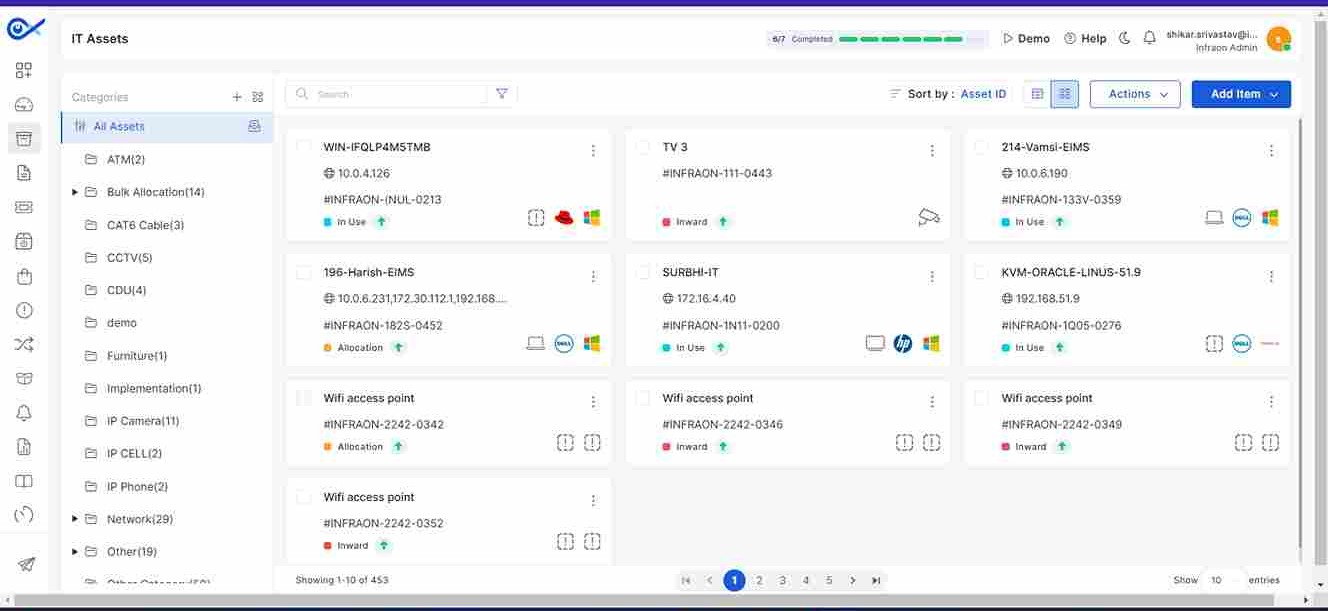The image size is (1328, 611).
Task: Expand the Network category
Action: [75, 519]
